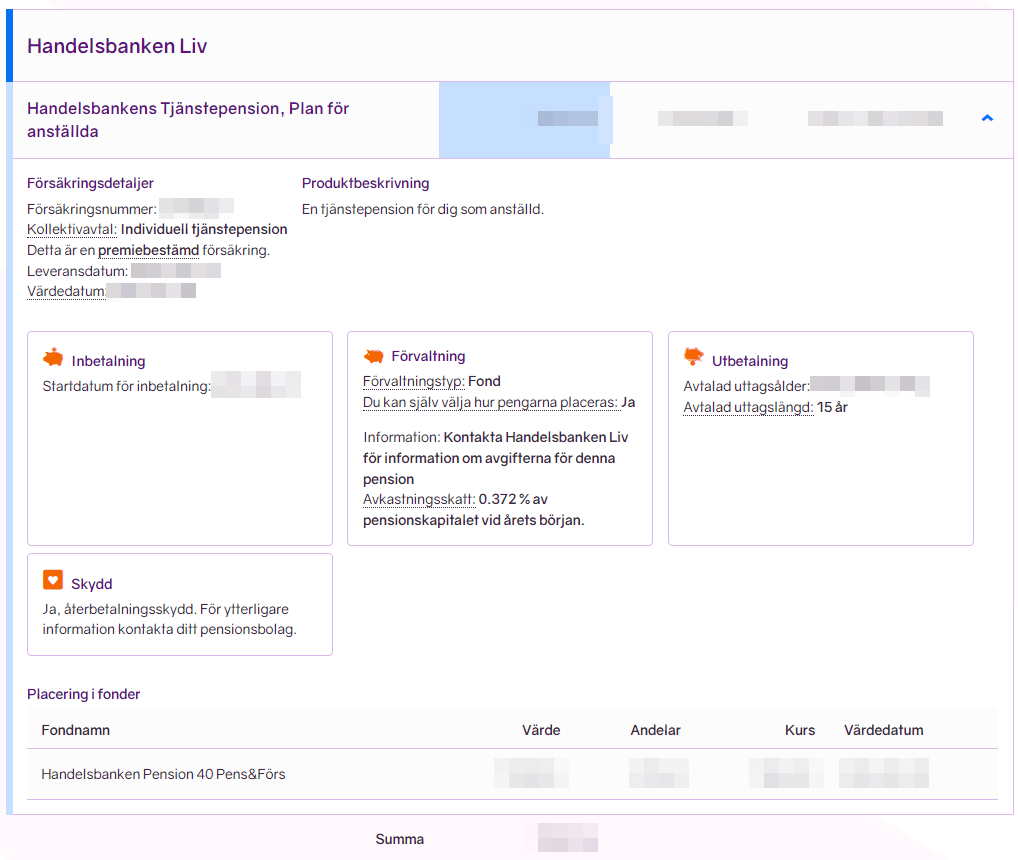This screenshot has width=1018, height=860.
Task: Click the Förvaltning piggy bank icon
Action: coord(374,356)
